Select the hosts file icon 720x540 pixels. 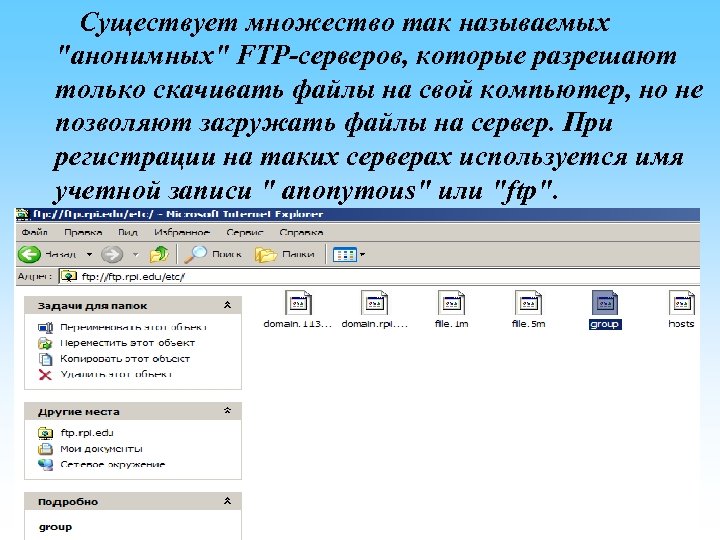(x=682, y=303)
